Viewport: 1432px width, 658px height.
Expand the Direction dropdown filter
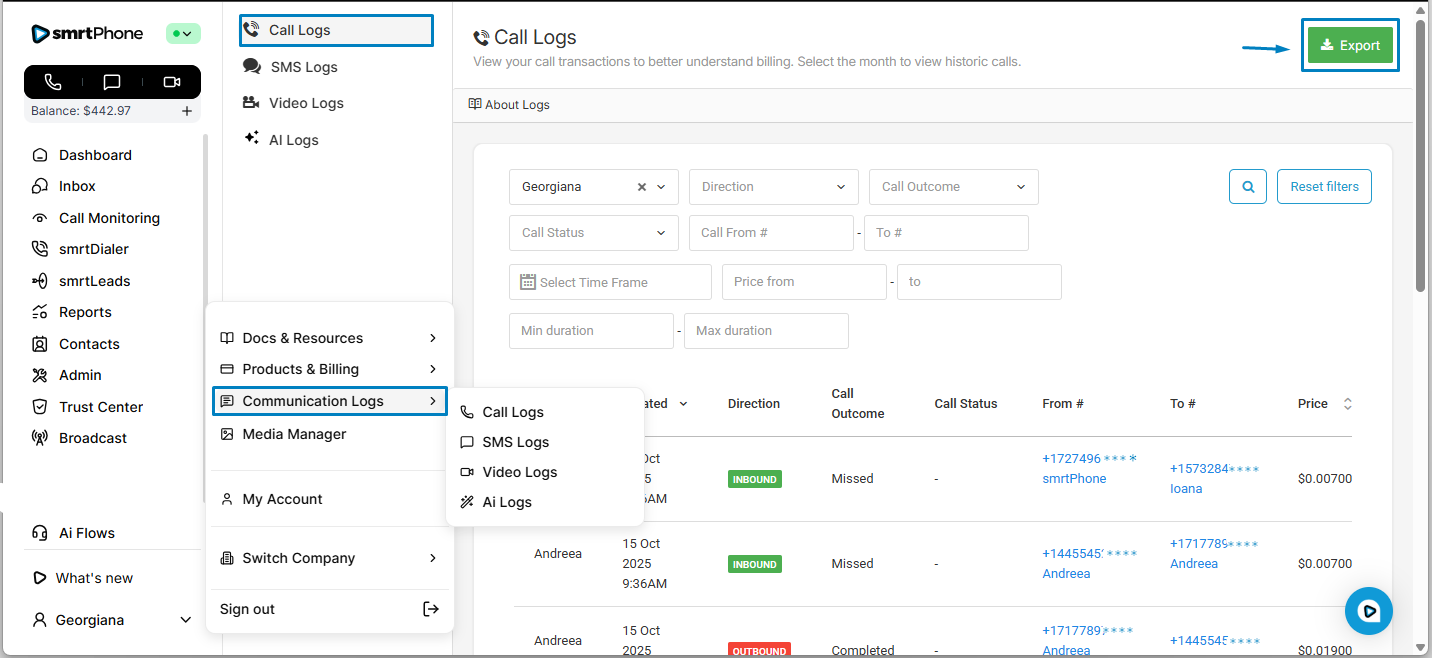(773, 187)
